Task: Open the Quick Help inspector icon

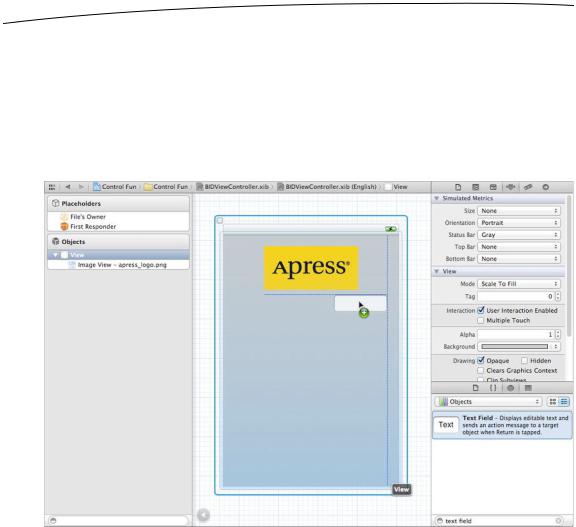Action: click(475, 187)
